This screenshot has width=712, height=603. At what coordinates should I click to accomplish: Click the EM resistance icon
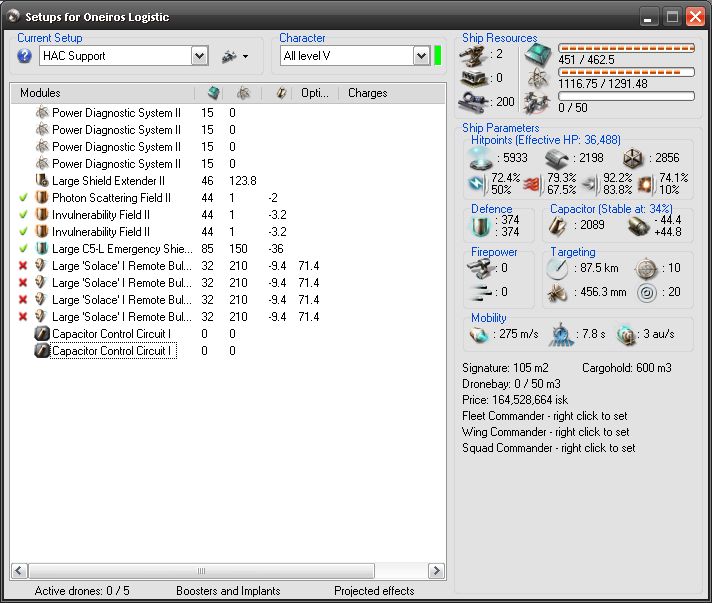coord(477,183)
